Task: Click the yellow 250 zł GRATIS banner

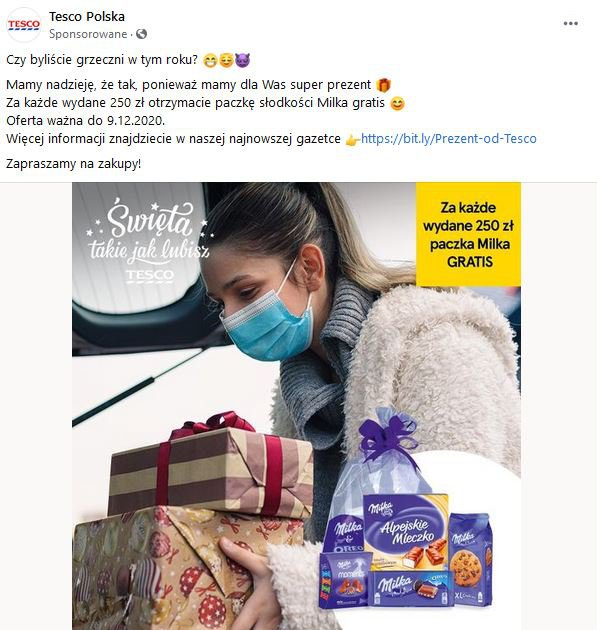Action: (468, 234)
